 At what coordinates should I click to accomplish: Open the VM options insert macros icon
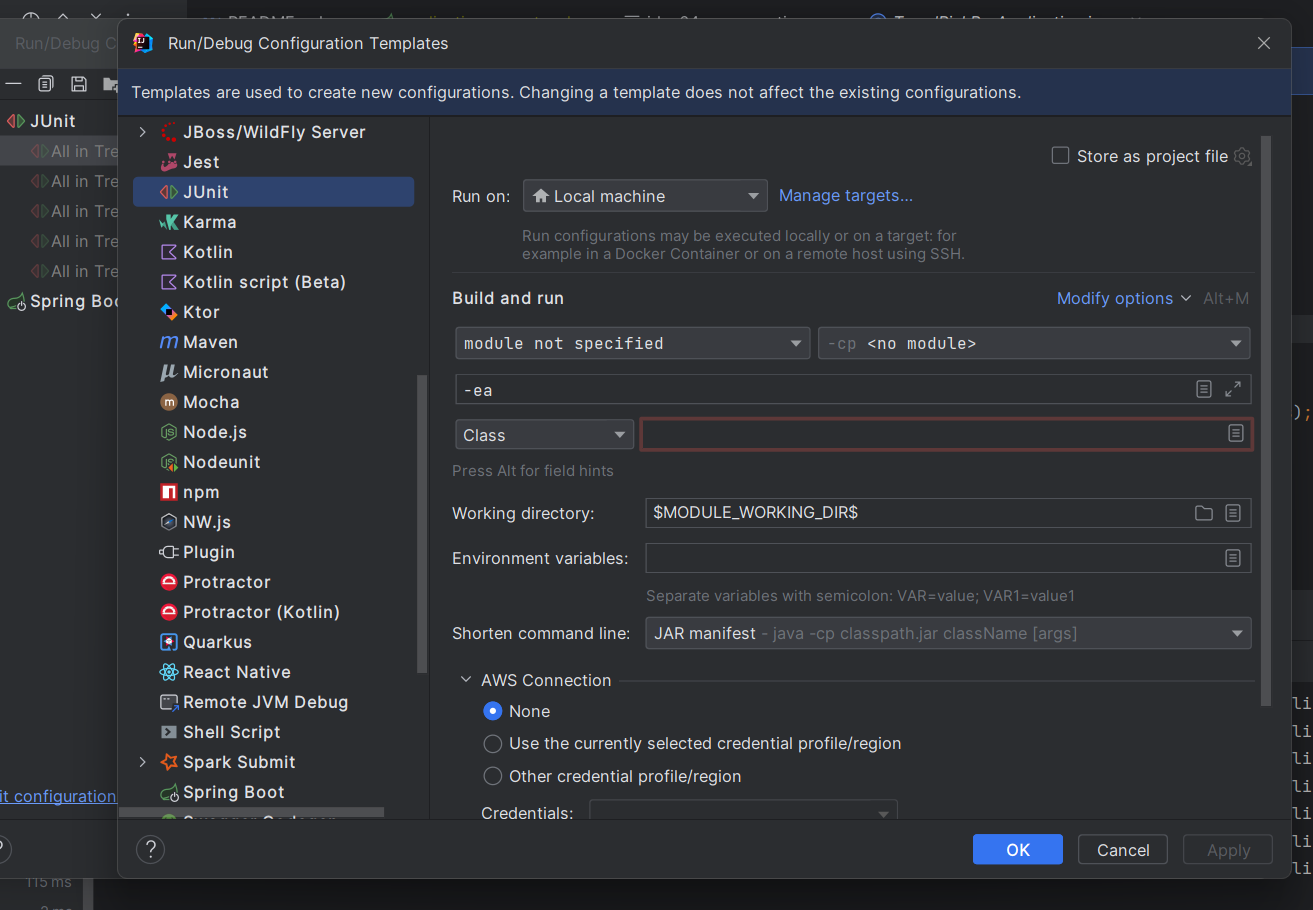click(1205, 389)
